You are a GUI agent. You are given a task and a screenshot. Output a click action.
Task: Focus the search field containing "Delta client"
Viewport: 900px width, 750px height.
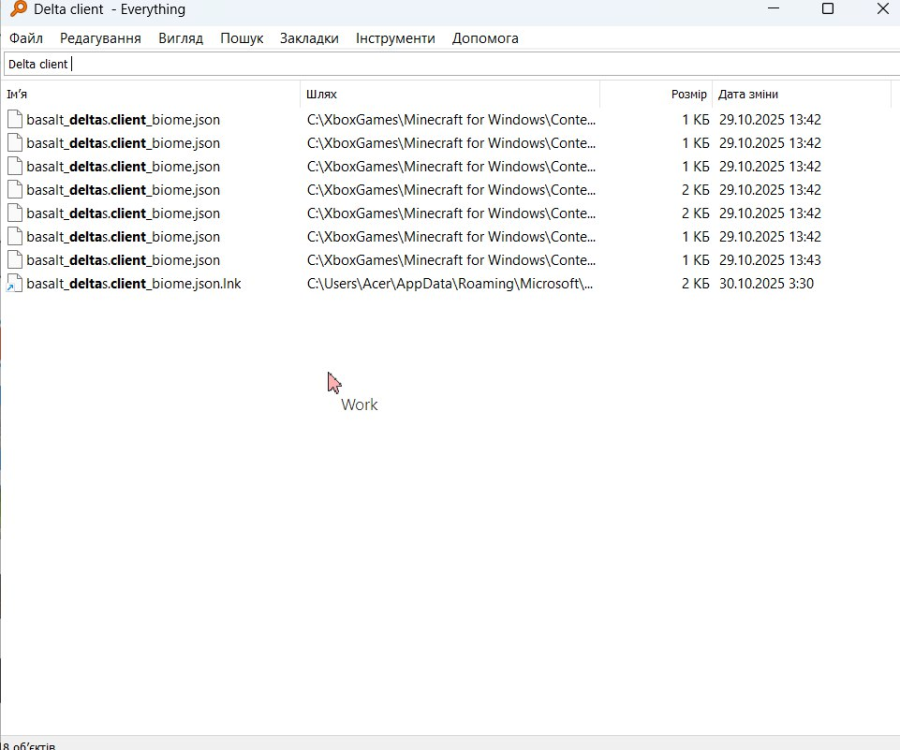coord(451,64)
